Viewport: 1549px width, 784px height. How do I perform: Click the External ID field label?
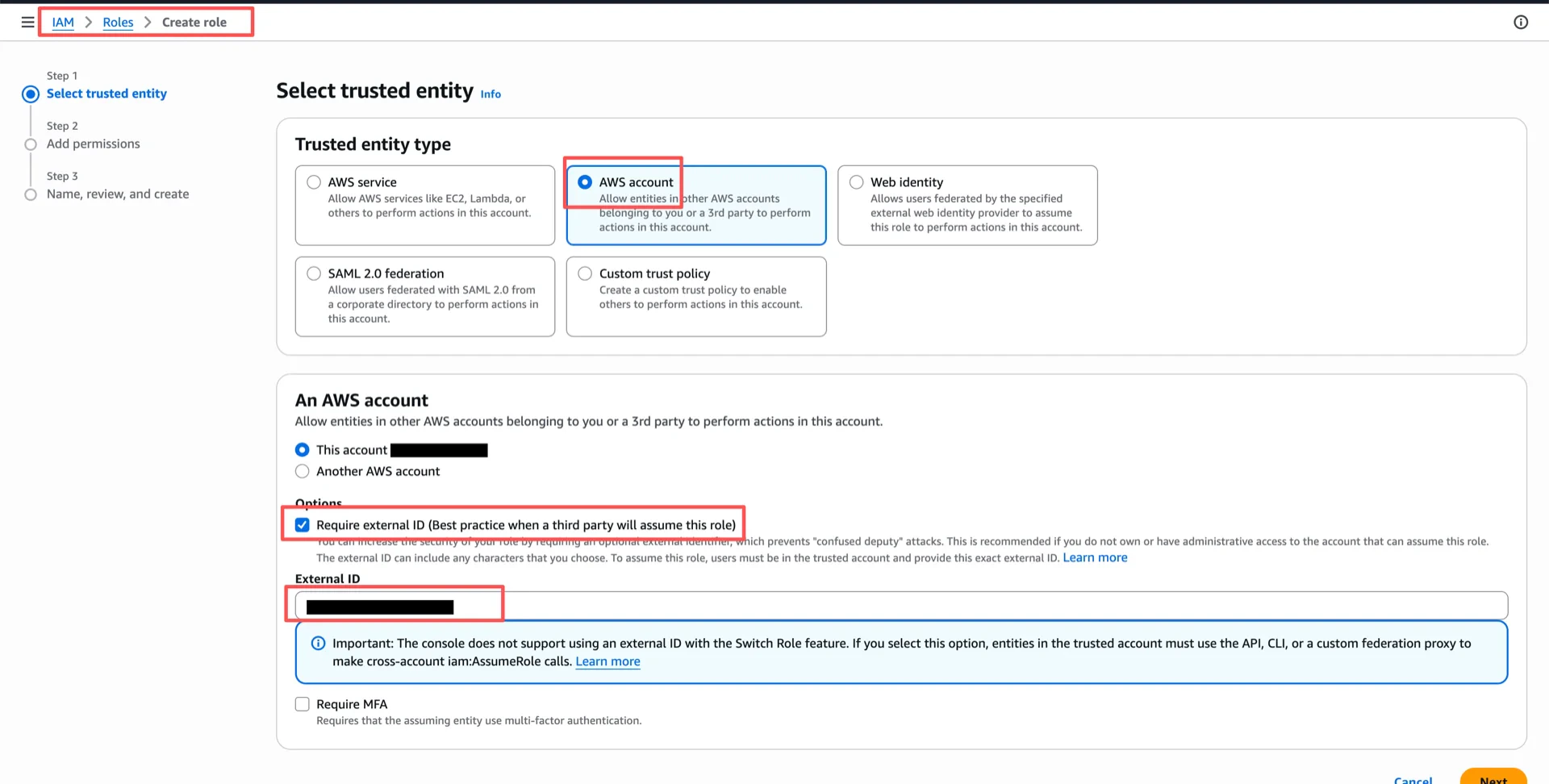pyautogui.click(x=328, y=578)
